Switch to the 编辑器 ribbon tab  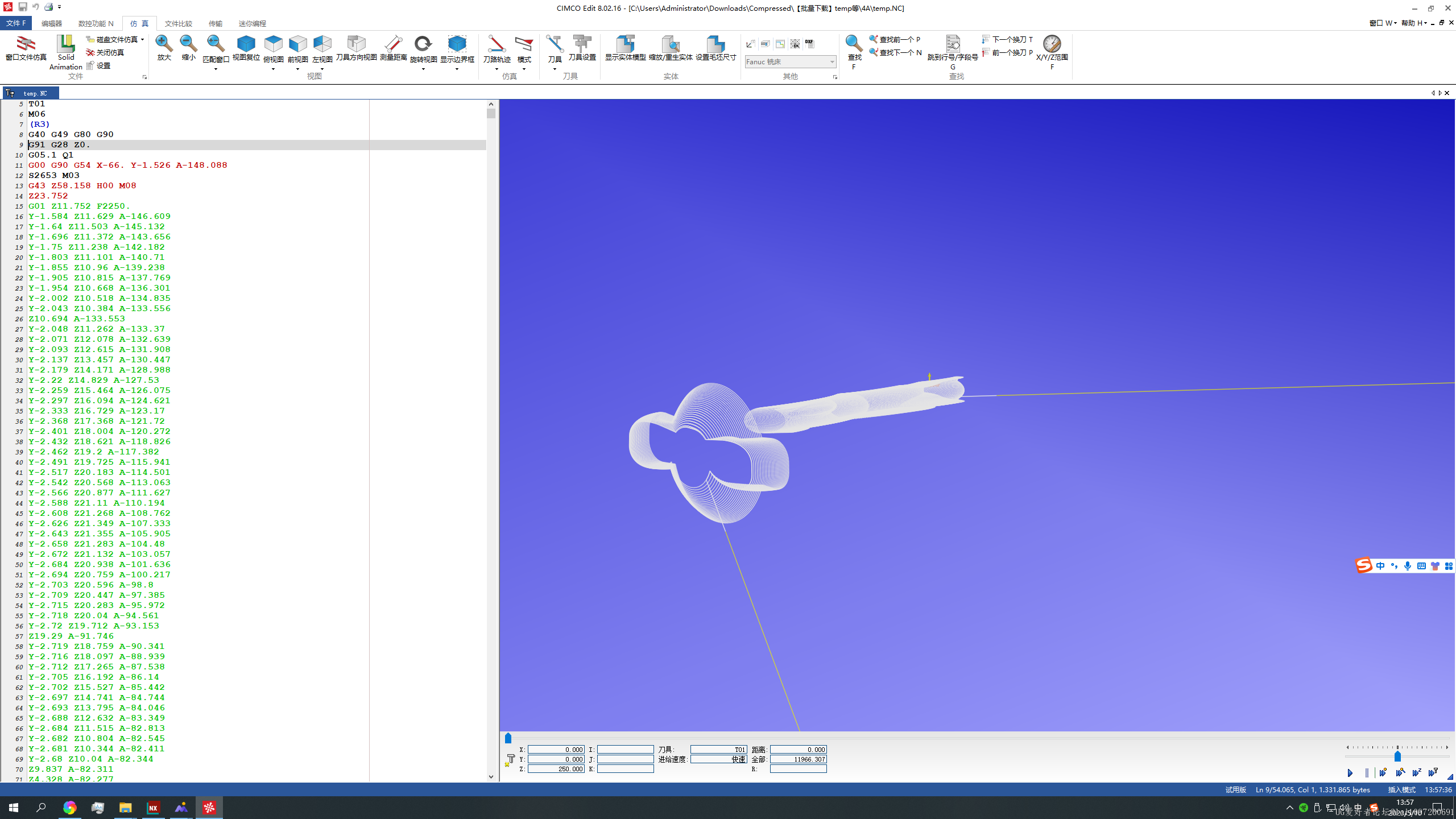coord(51,23)
